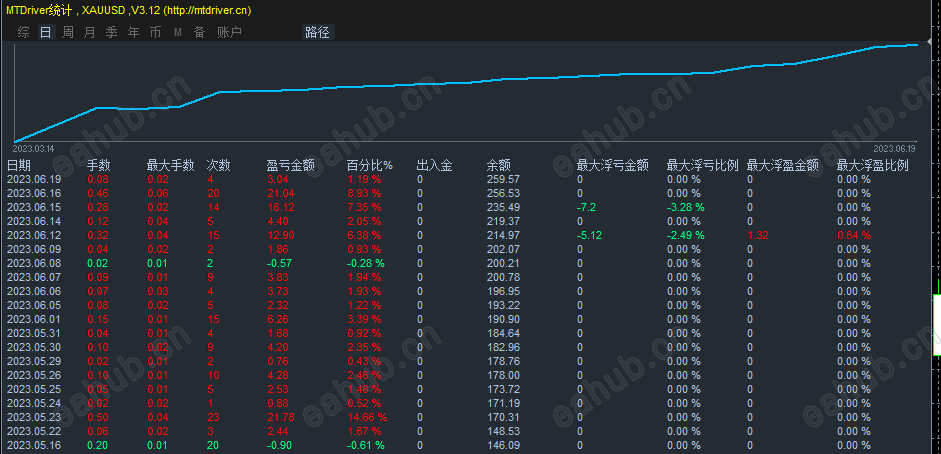Click the max floating profit 1.32
Image resolution: width=941 pixels, height=454 pixels.
pos(757,235)
